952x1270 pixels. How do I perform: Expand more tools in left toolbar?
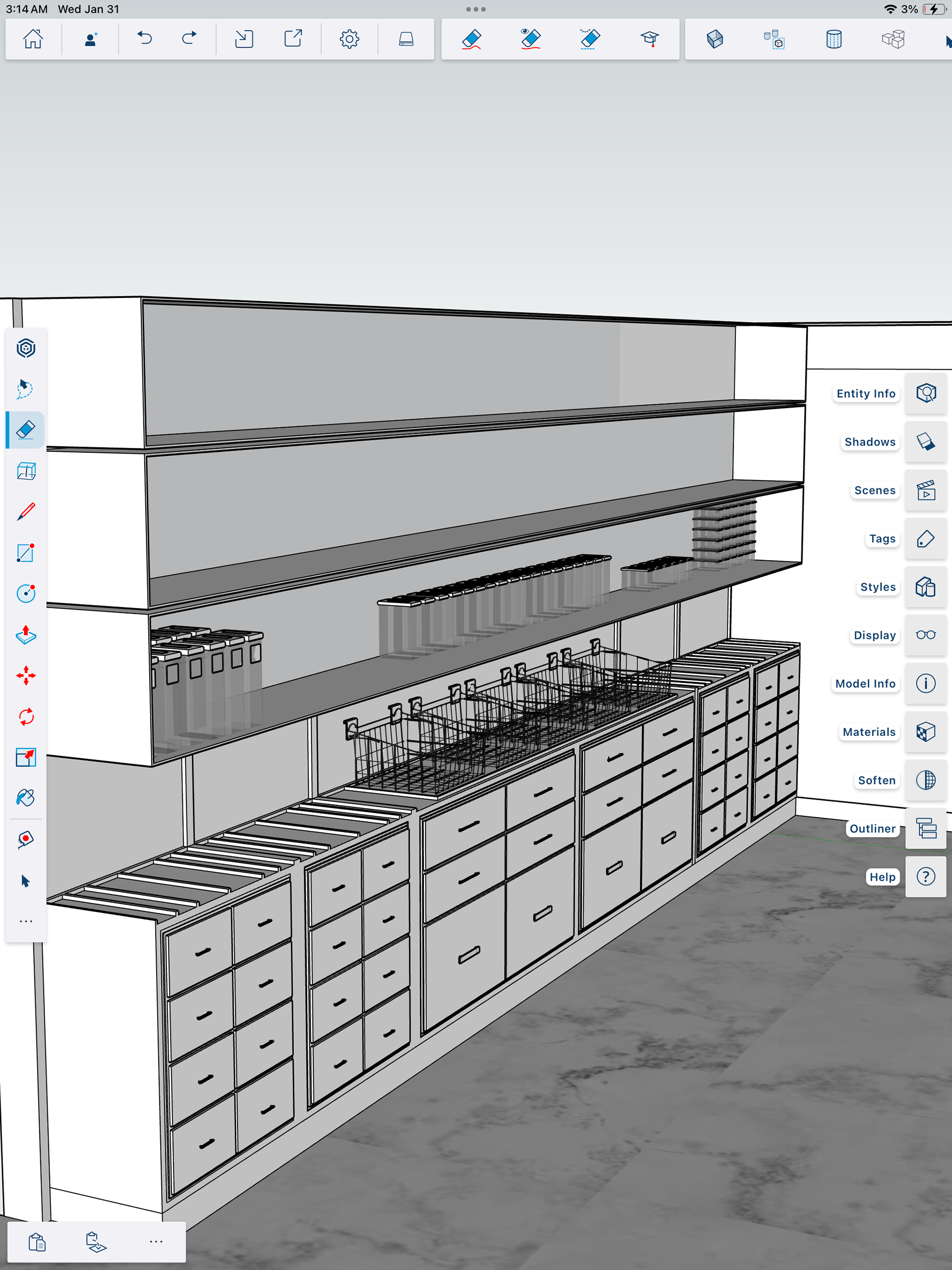[26, 921]
